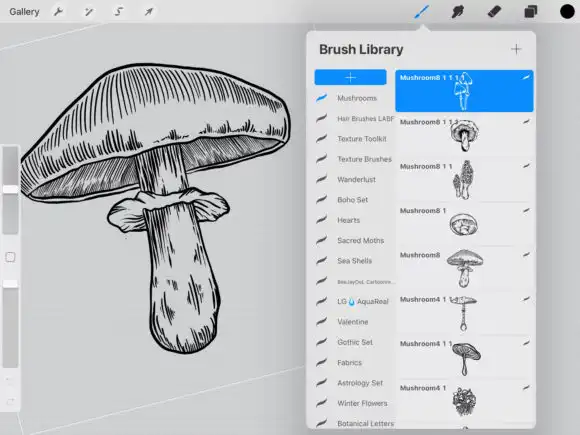
Task: Open the Gothic Set brush set
Action: click(x=354, y=342)
